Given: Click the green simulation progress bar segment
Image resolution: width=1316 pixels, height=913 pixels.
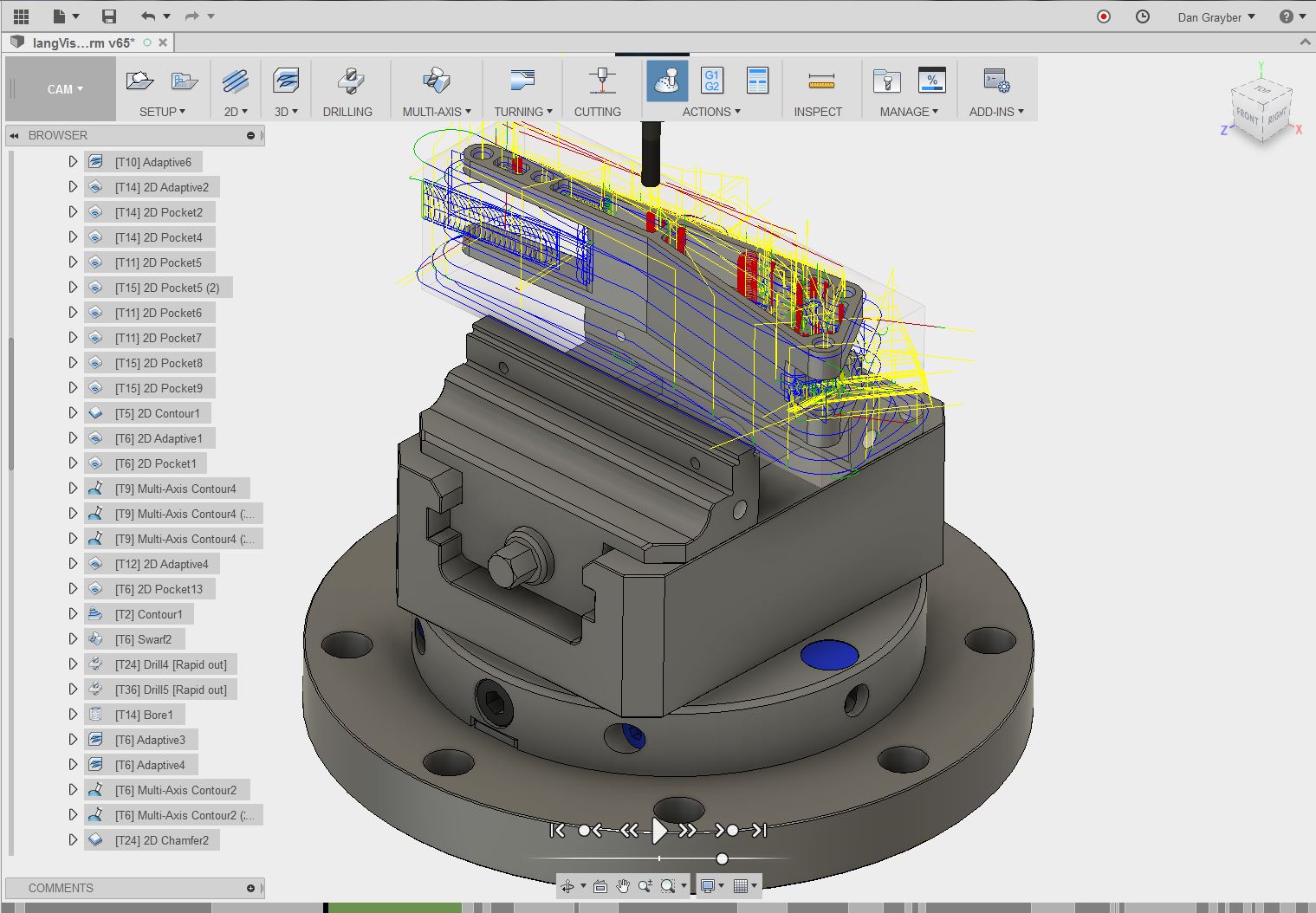Looking at the screenshot, I should pyautogui.click(x=394, y=908).
